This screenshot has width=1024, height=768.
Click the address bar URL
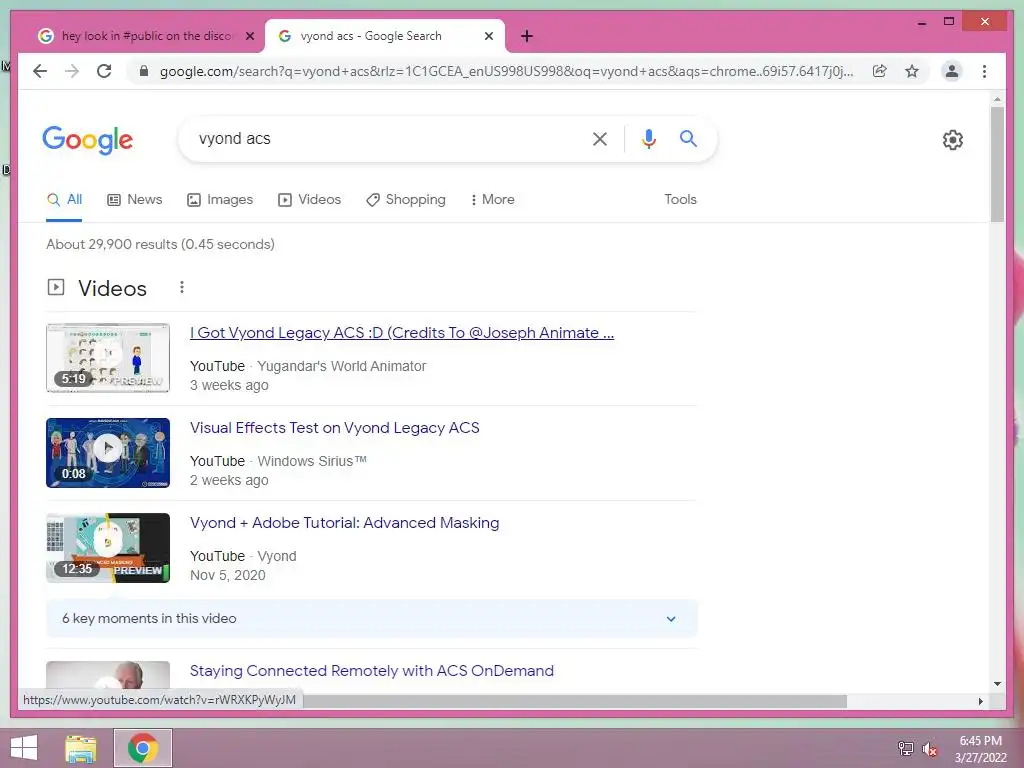tap(506, 71)
